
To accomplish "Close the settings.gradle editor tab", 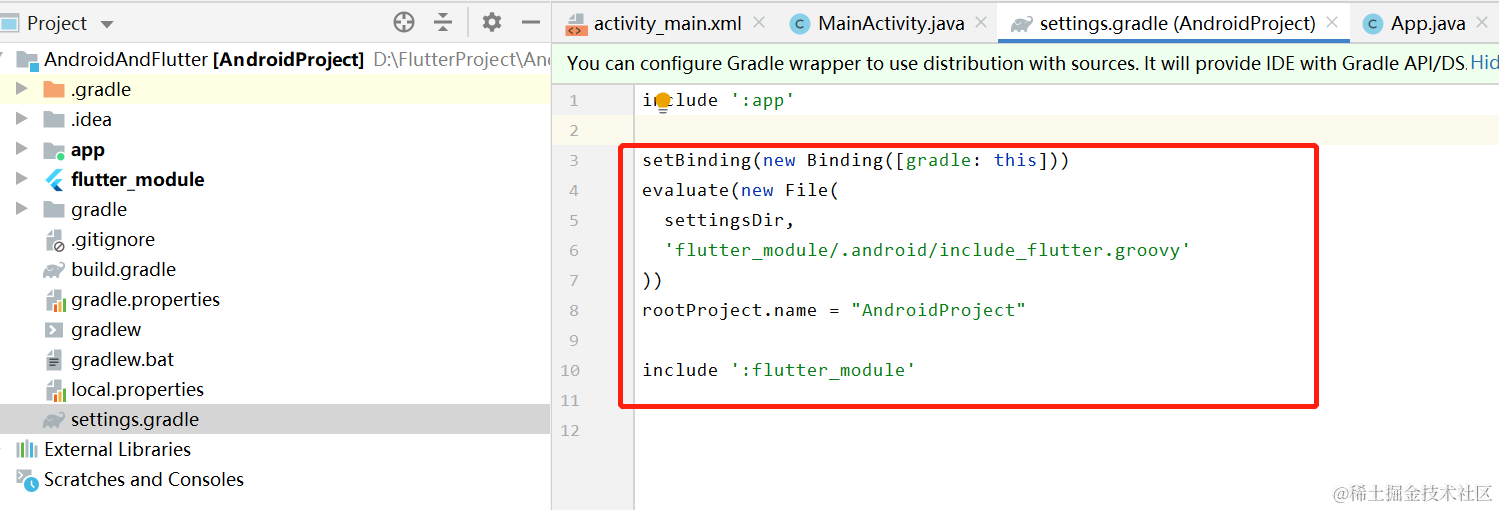I will (x=1332, y=22).
